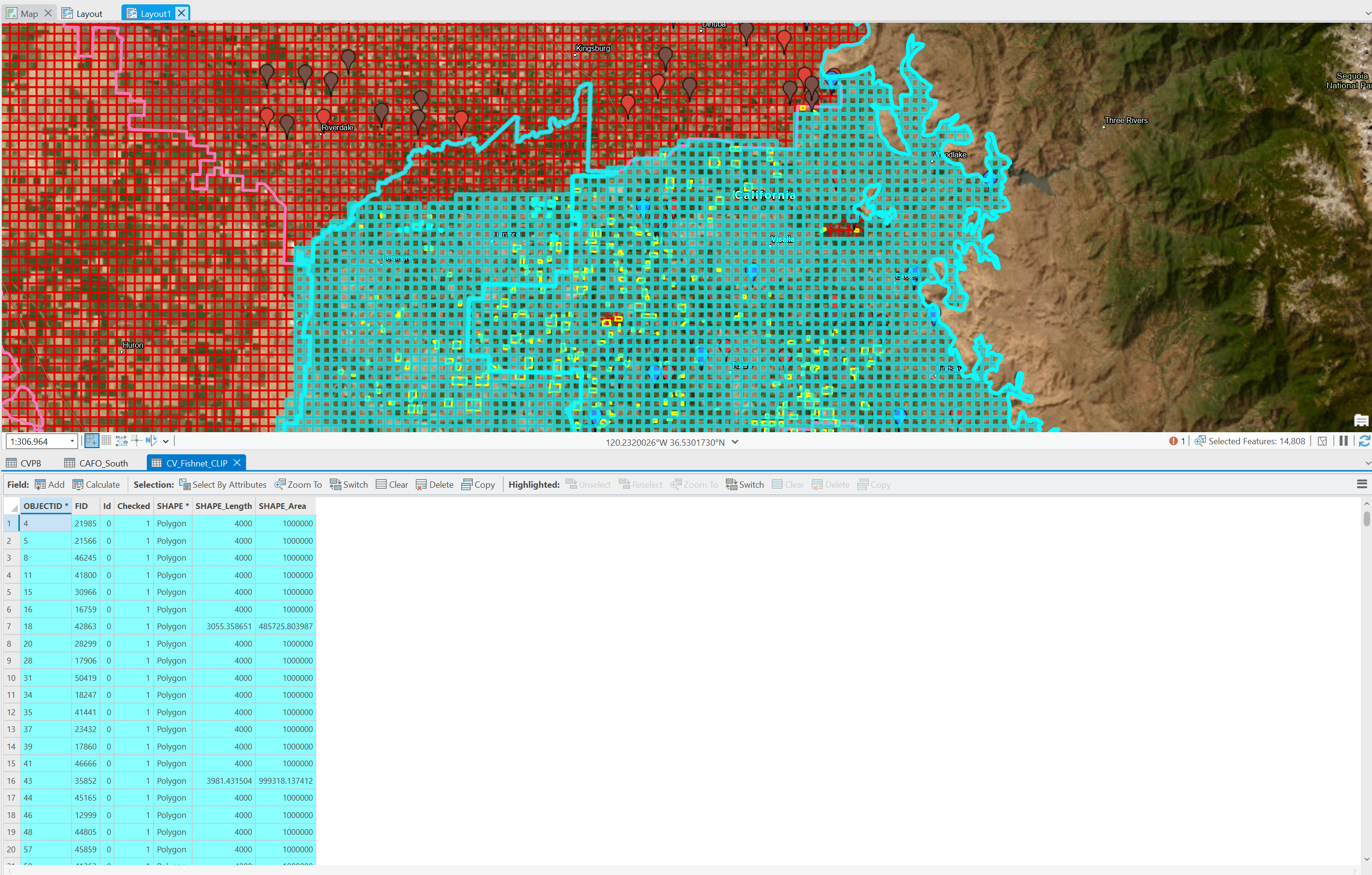Open Select By Attributes
This screenshot has height=875, width=1372.
pyautogui.click(x=223, y=484)
